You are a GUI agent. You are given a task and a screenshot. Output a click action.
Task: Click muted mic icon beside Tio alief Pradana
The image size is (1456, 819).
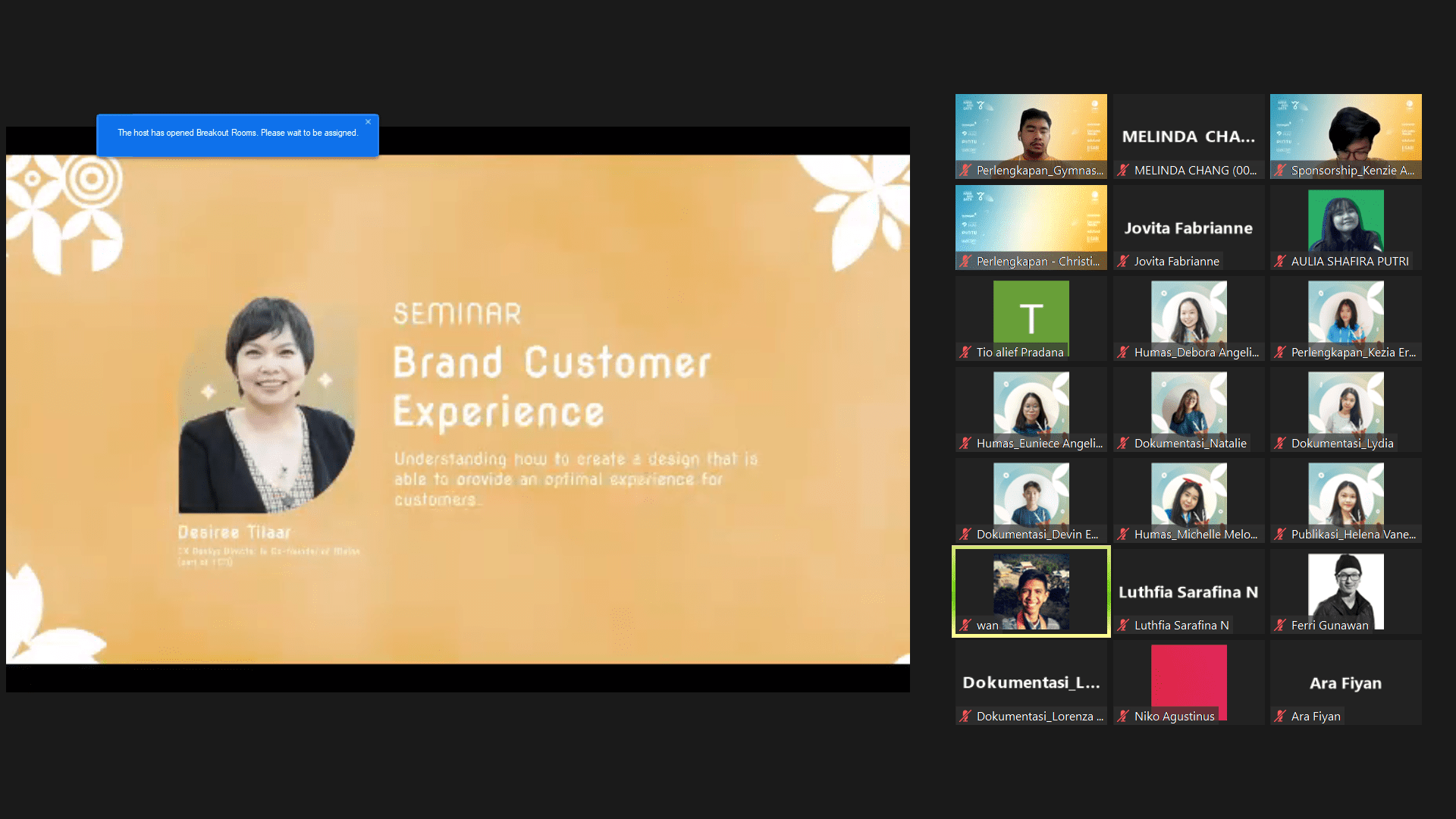[x=965, y=352]
